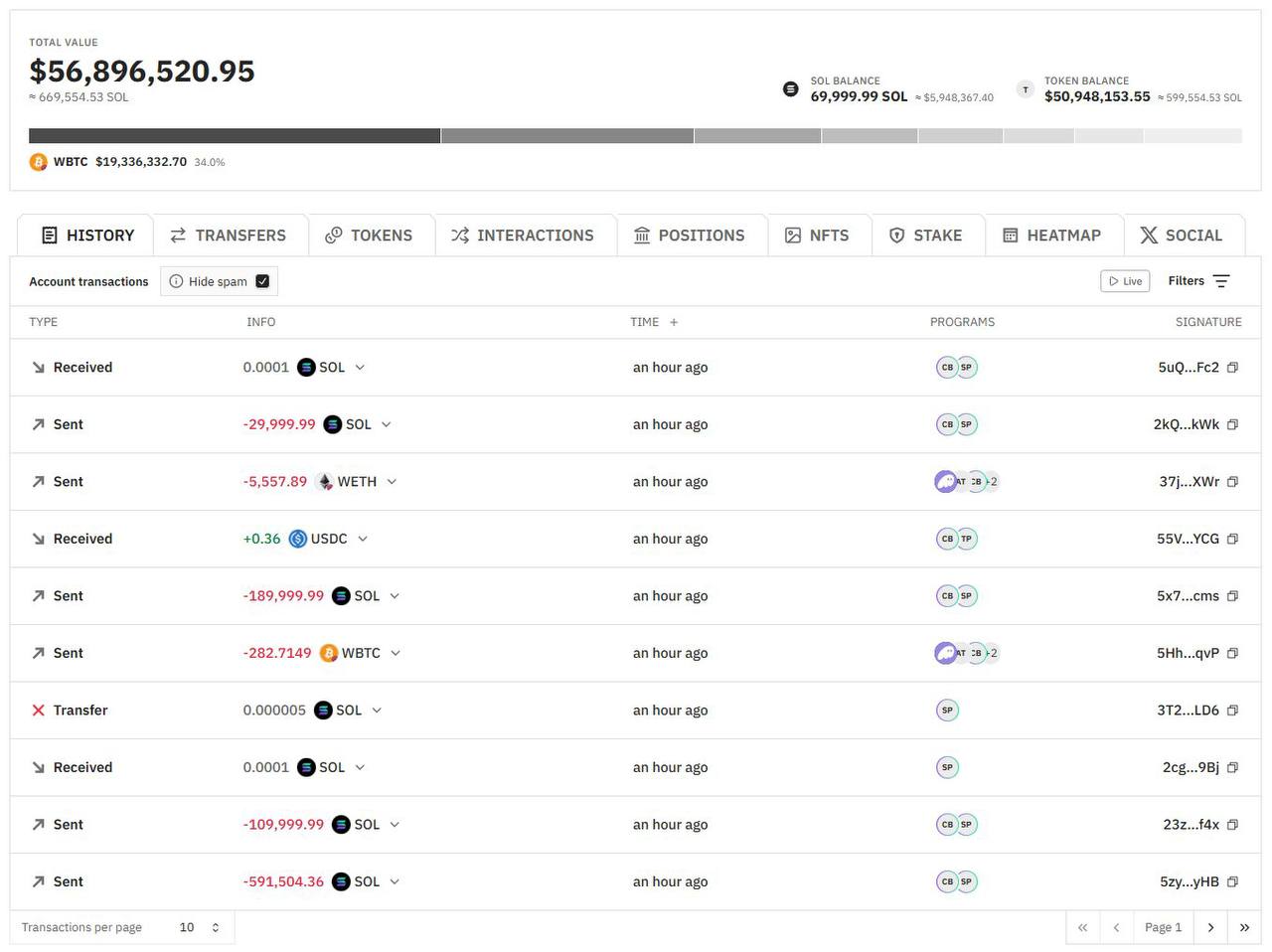
Task: Copy signature 5uQ...Fc2 using copy icon
Action: tap(1232, 368)
